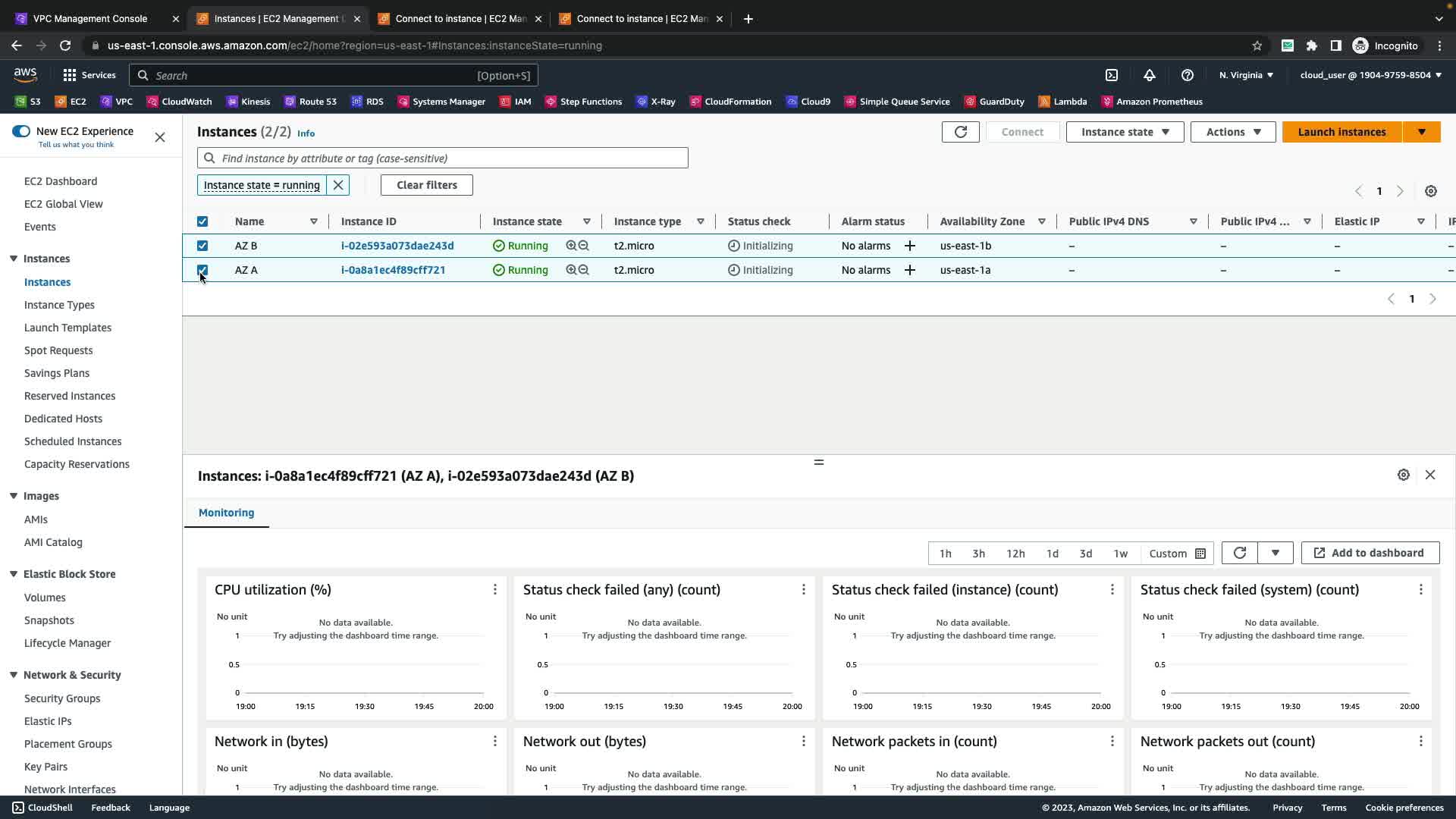
Task: Open table preferences gear icon
Action: [1431, 191]
